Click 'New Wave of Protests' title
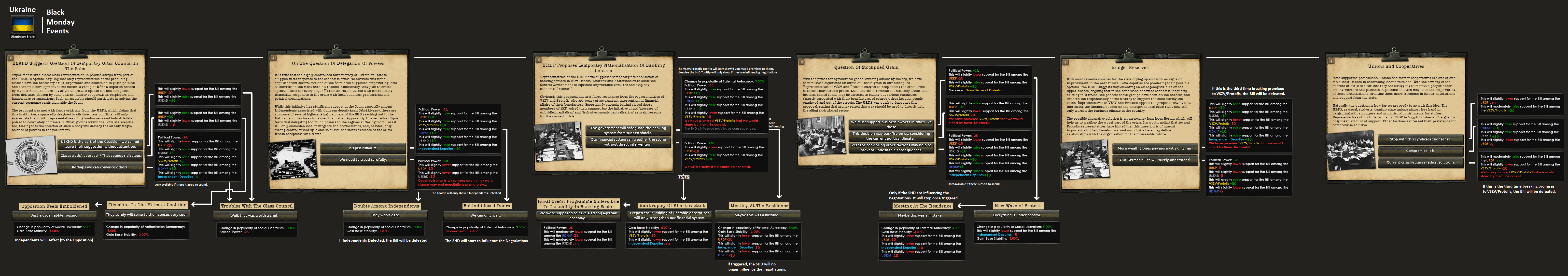Image resolution: width=1568 pixels, height=276 pixels. pyautogui.click(x=1018, y=206)
